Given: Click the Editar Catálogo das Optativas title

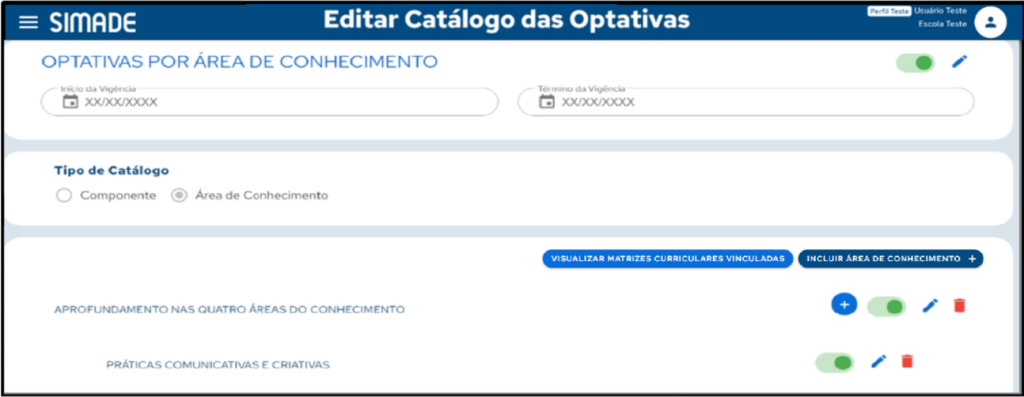Looking at the screenshot, I should coord(506,20).
